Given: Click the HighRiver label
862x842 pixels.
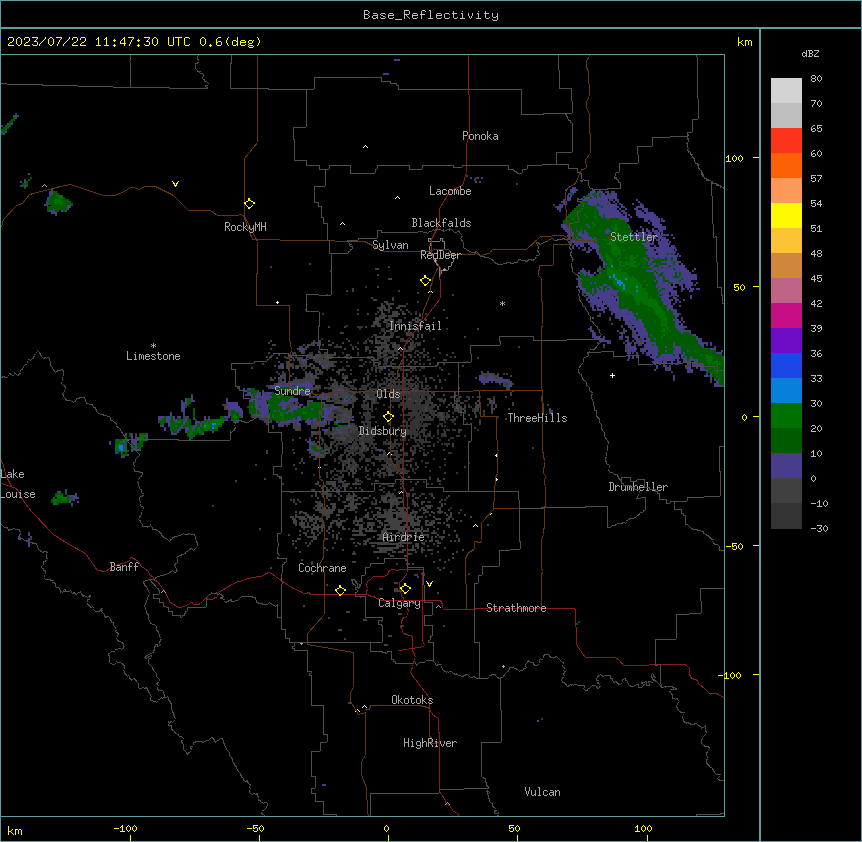Looking at the screenshot, I should (430, 743).
